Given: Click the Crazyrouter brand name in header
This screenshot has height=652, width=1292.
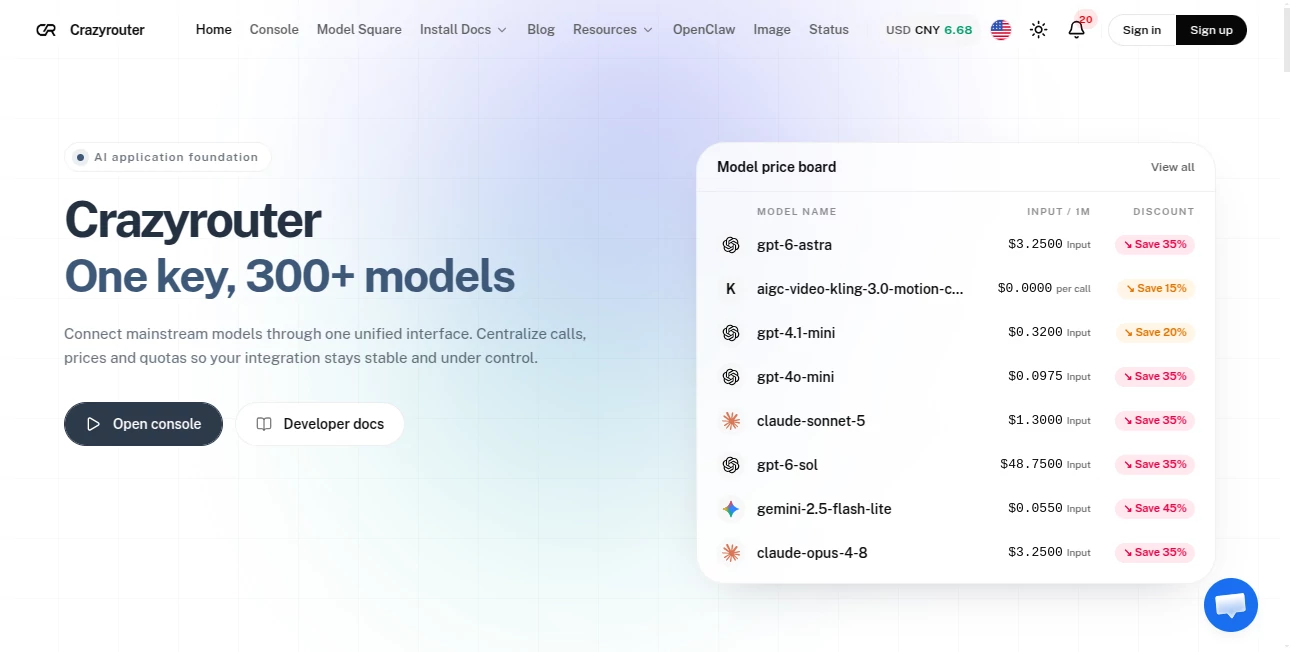Looking at the screenshot, I should pos(107,30).
